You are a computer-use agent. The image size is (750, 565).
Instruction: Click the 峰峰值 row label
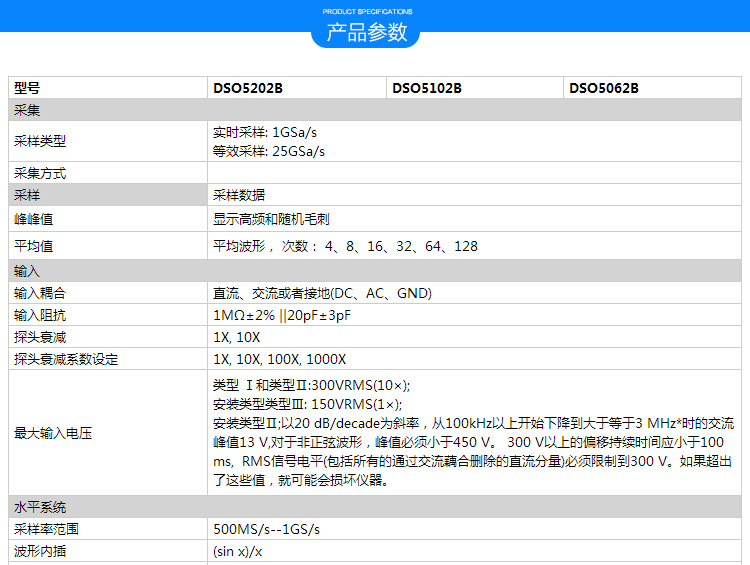click(33, 218)
